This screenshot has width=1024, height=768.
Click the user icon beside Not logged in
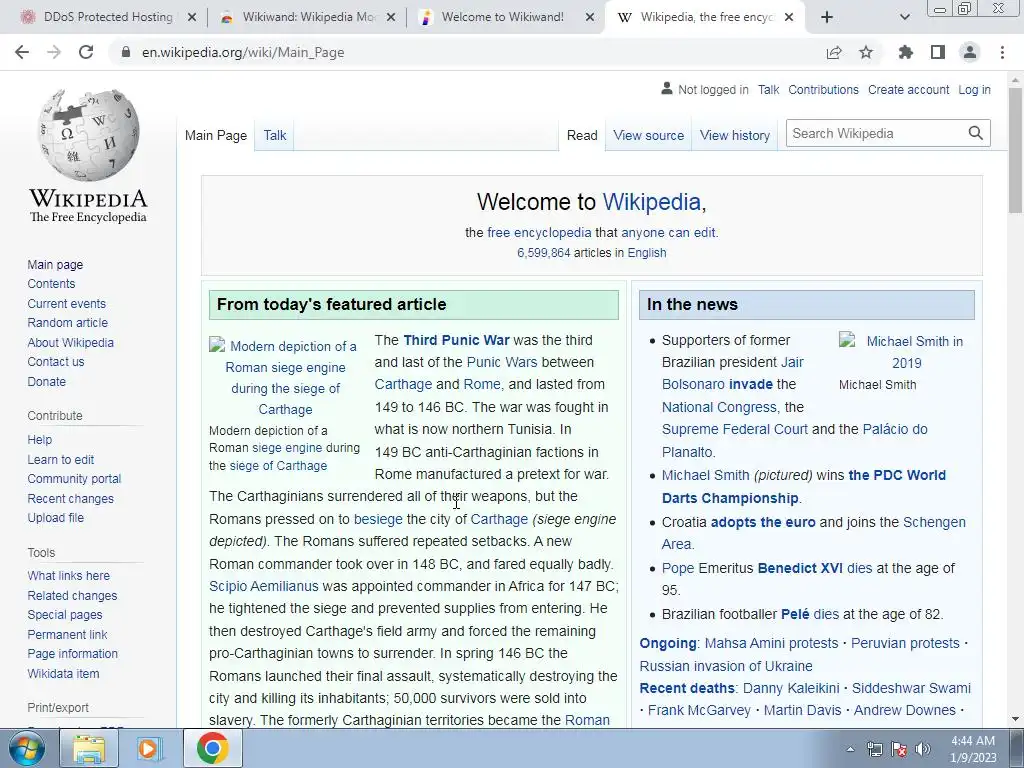click(667, 88)
